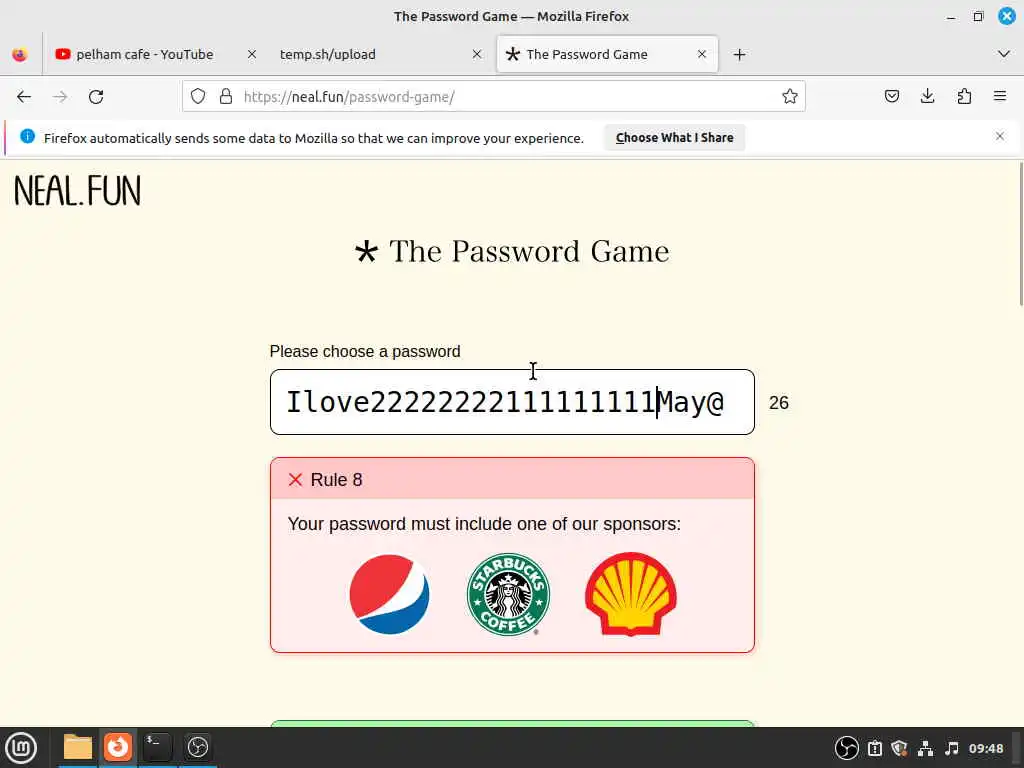Click Choose What I Share button
Screen dimensions: 1024x768
[x=675, y=138]
